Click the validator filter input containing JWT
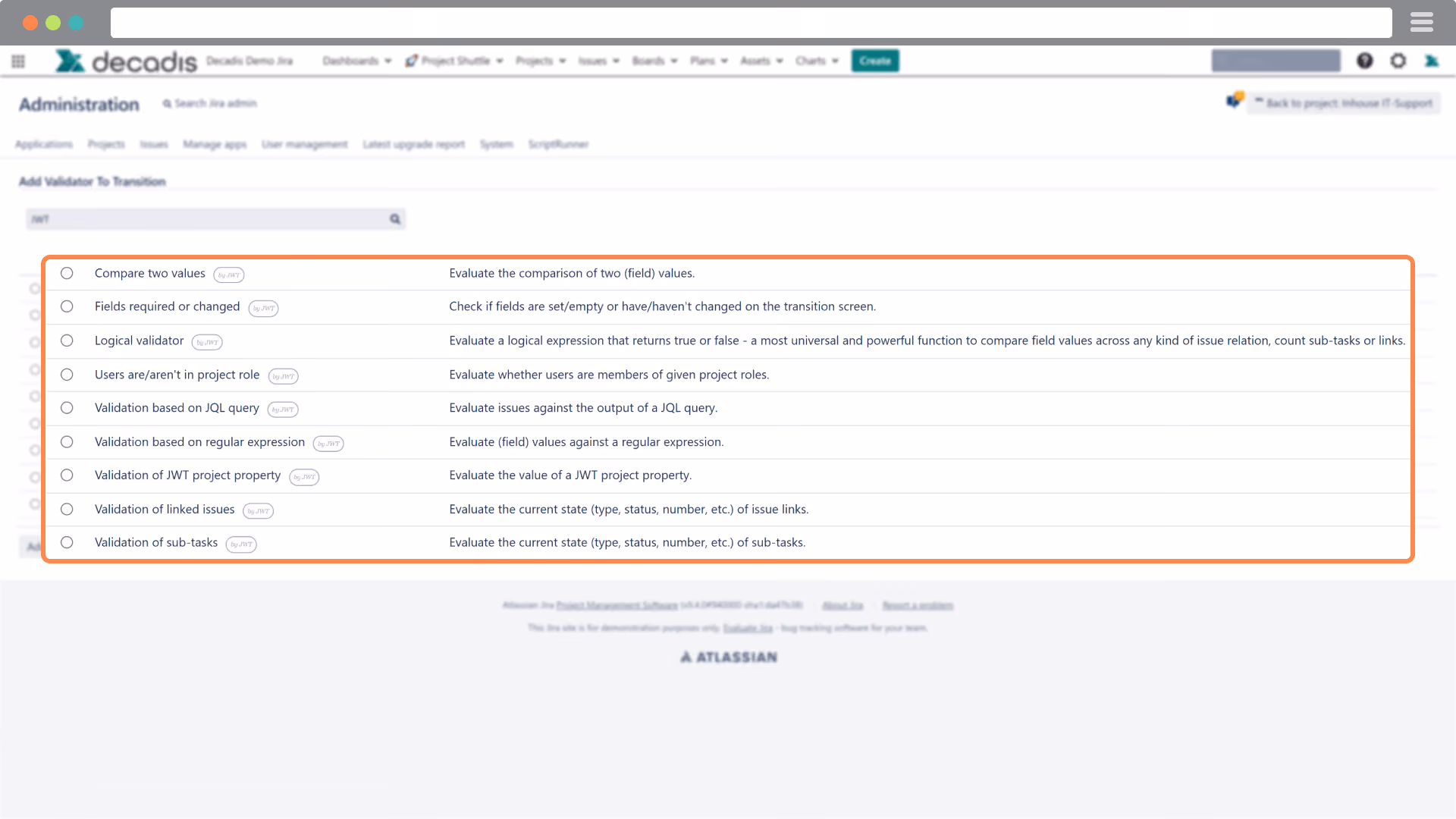This screenshot has width=1456, height=819. (x=215, y=219)
